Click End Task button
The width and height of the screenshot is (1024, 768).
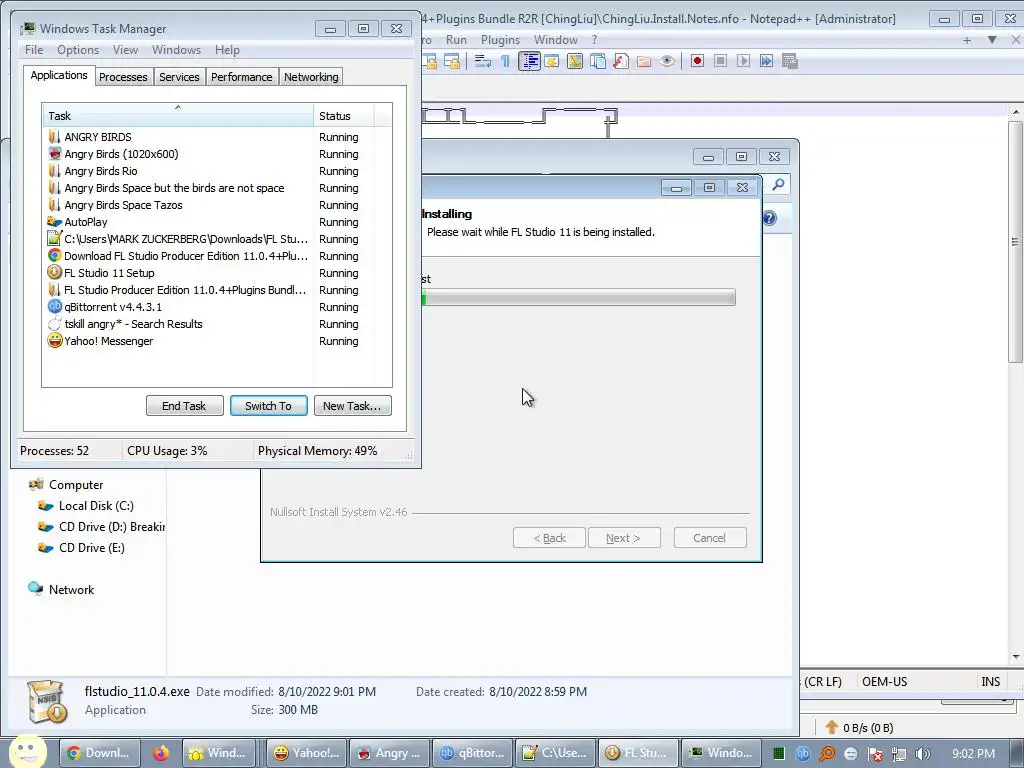(184, 406)
